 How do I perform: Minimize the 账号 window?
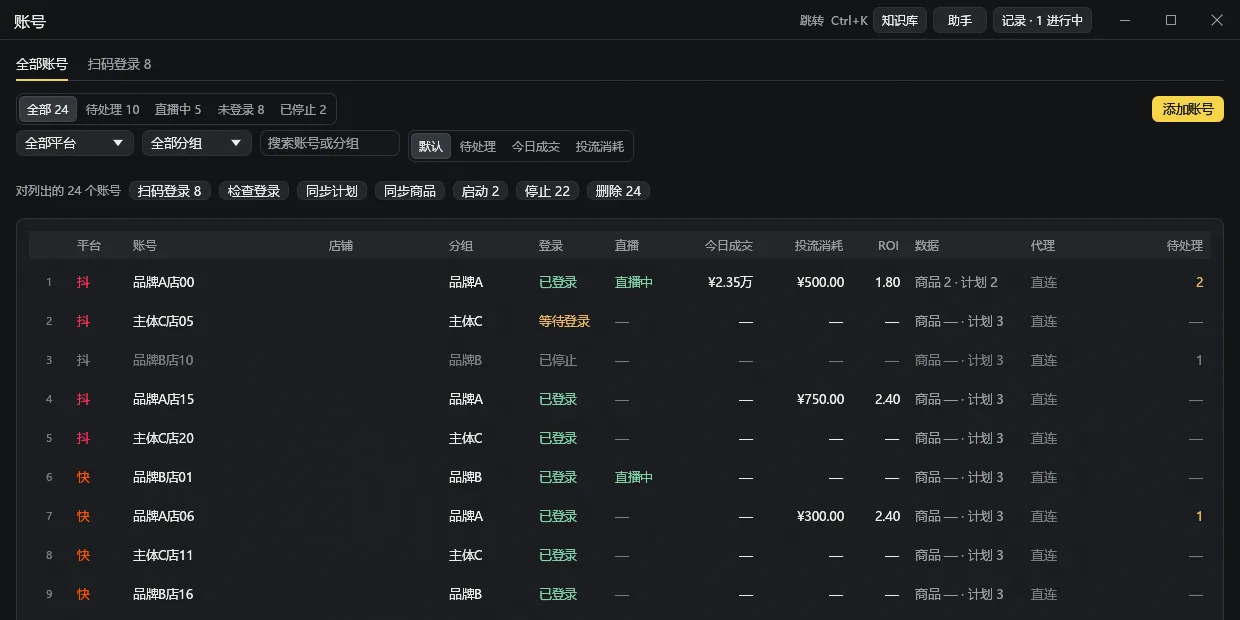point(1126,20)
